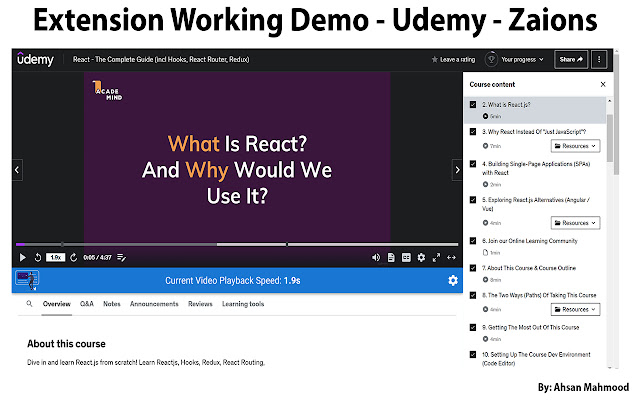Click the Udemy logo

pos(35,59)
